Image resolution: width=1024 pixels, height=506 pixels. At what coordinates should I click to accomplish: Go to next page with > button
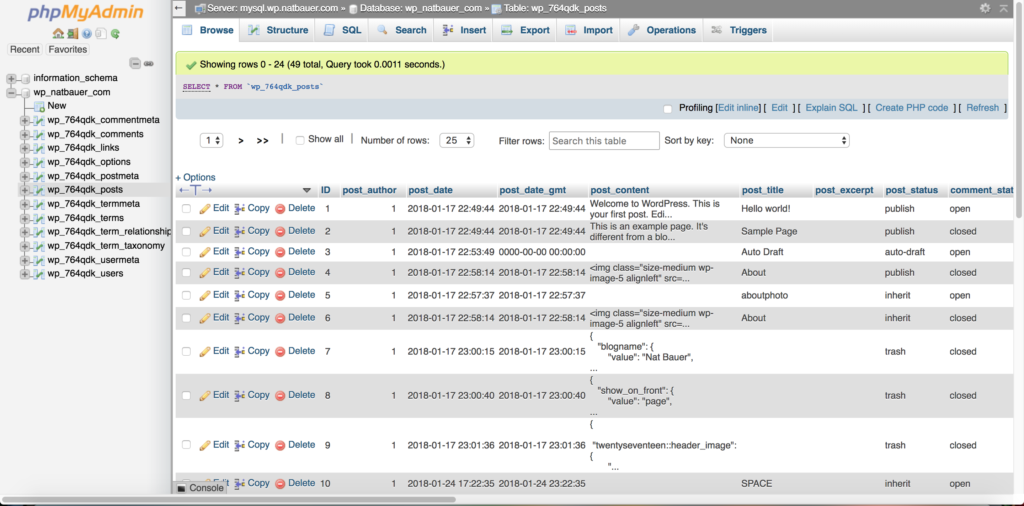click(x=241, y=140)
